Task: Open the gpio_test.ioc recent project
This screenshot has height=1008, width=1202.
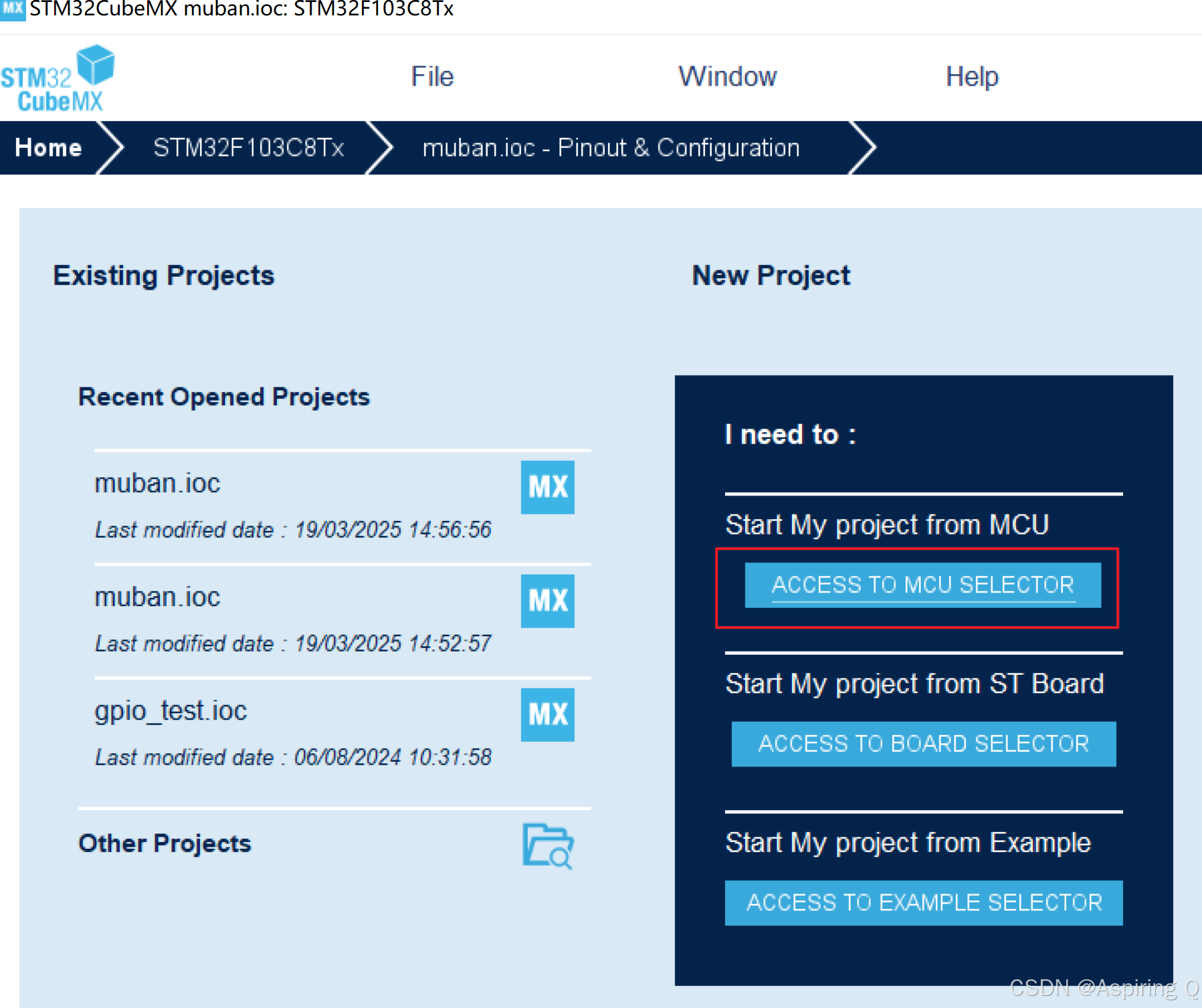Action: 171,711
